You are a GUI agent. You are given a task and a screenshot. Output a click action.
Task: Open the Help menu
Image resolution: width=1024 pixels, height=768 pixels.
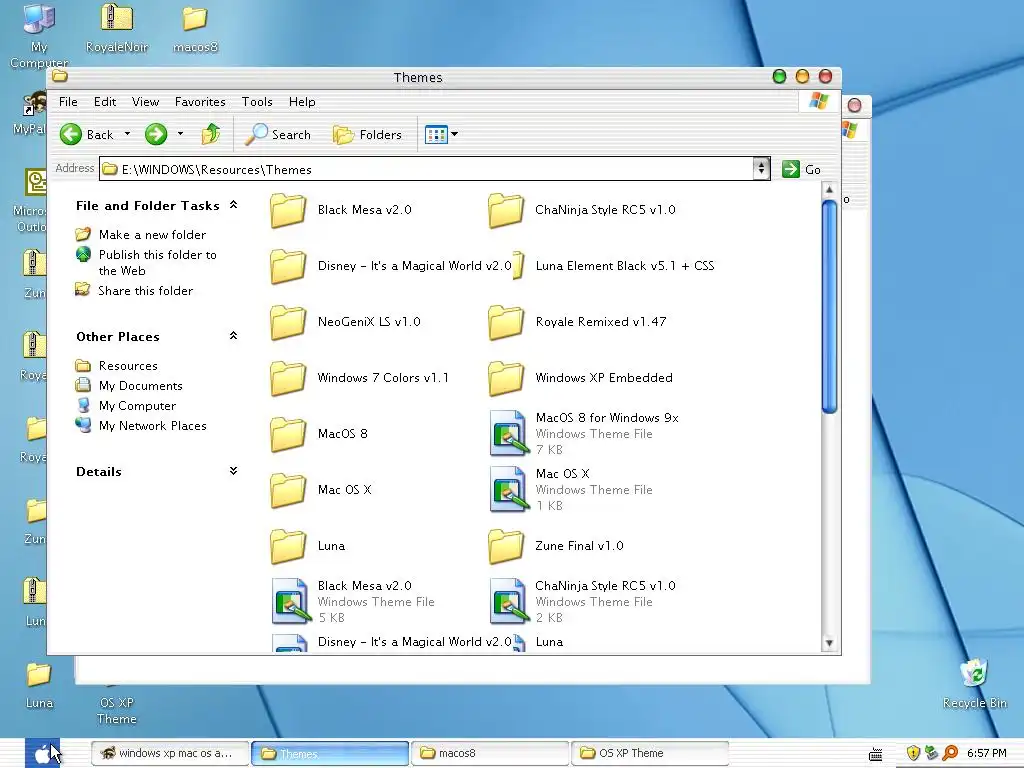302,102
